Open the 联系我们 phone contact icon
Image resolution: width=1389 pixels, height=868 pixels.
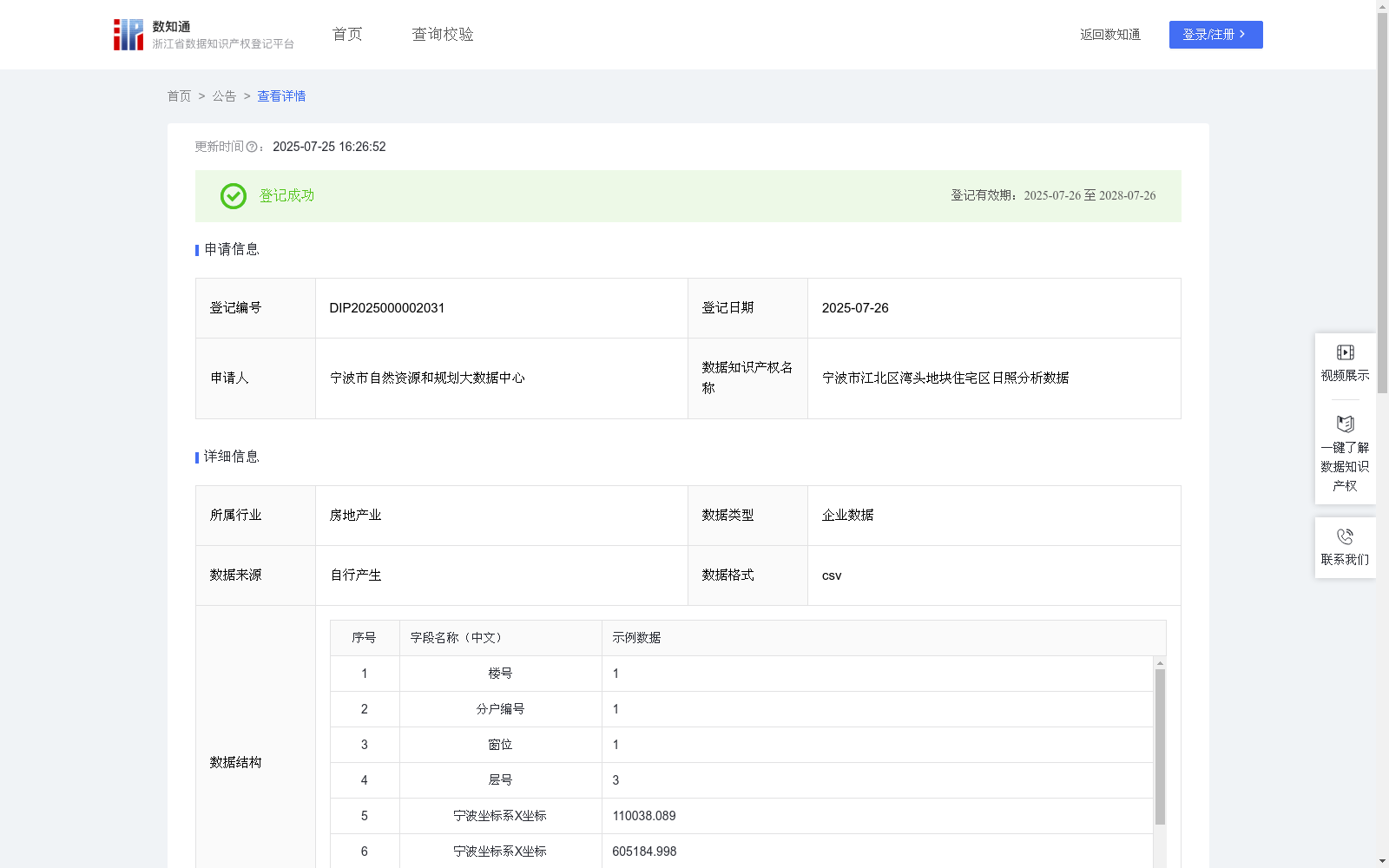[x=1345, y=536]
